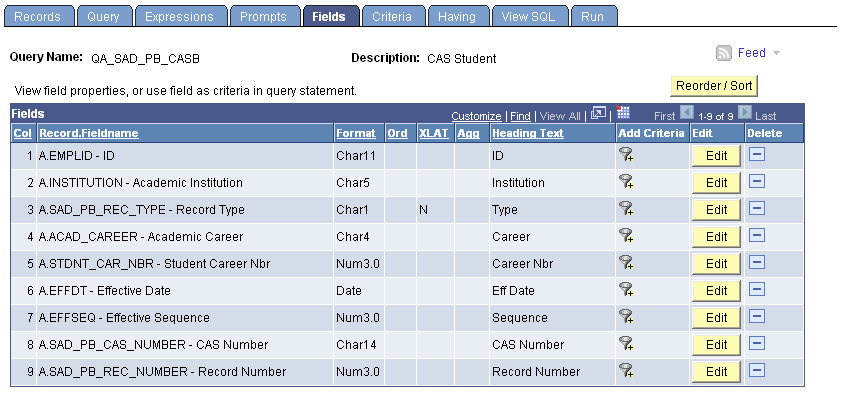The height and width of the screenshot is (396, 844).
Task: Sort by Heading Text column header
Action: [528, 133]
